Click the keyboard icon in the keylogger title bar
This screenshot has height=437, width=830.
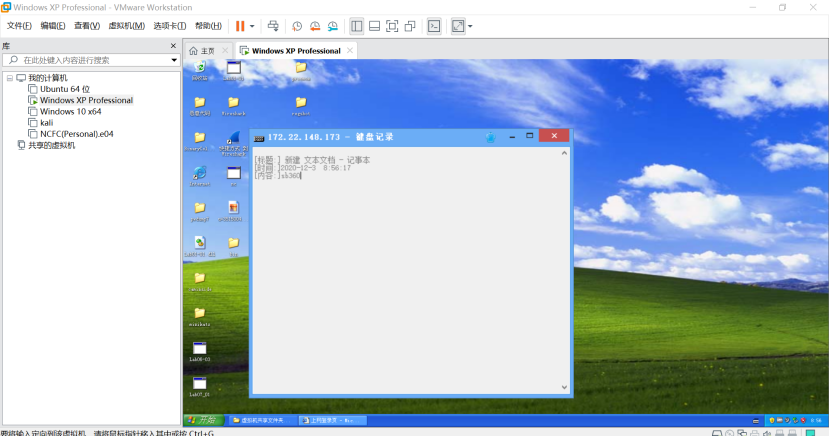point(259,138)
